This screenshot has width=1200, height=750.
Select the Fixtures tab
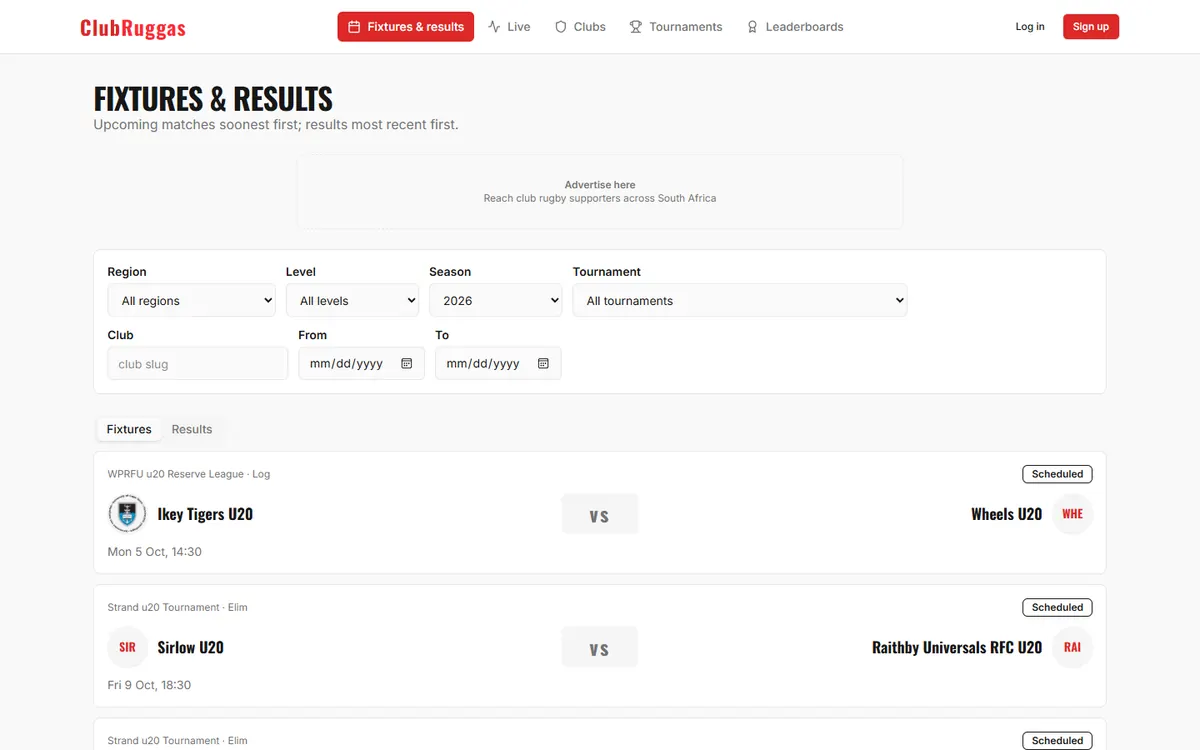point(129,429)
